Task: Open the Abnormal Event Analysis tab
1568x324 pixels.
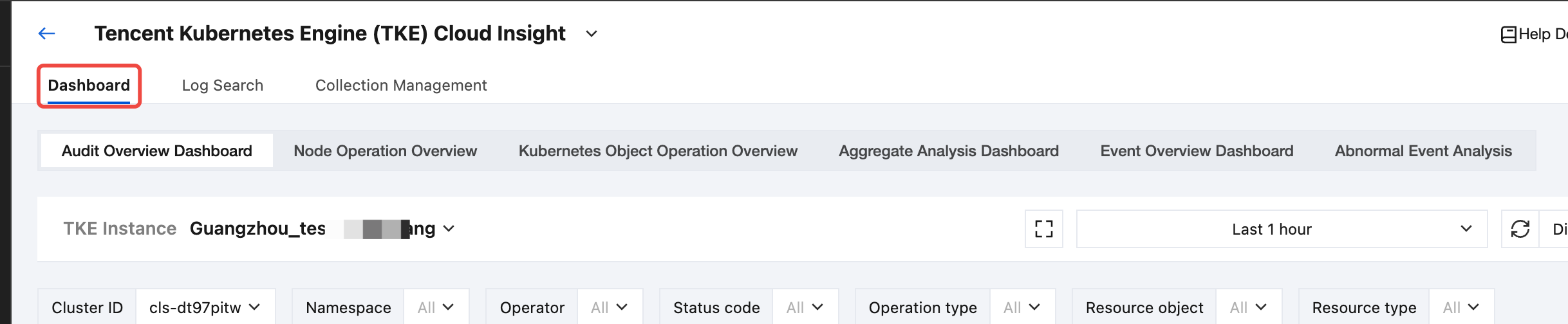Action: coord(1423,151)
